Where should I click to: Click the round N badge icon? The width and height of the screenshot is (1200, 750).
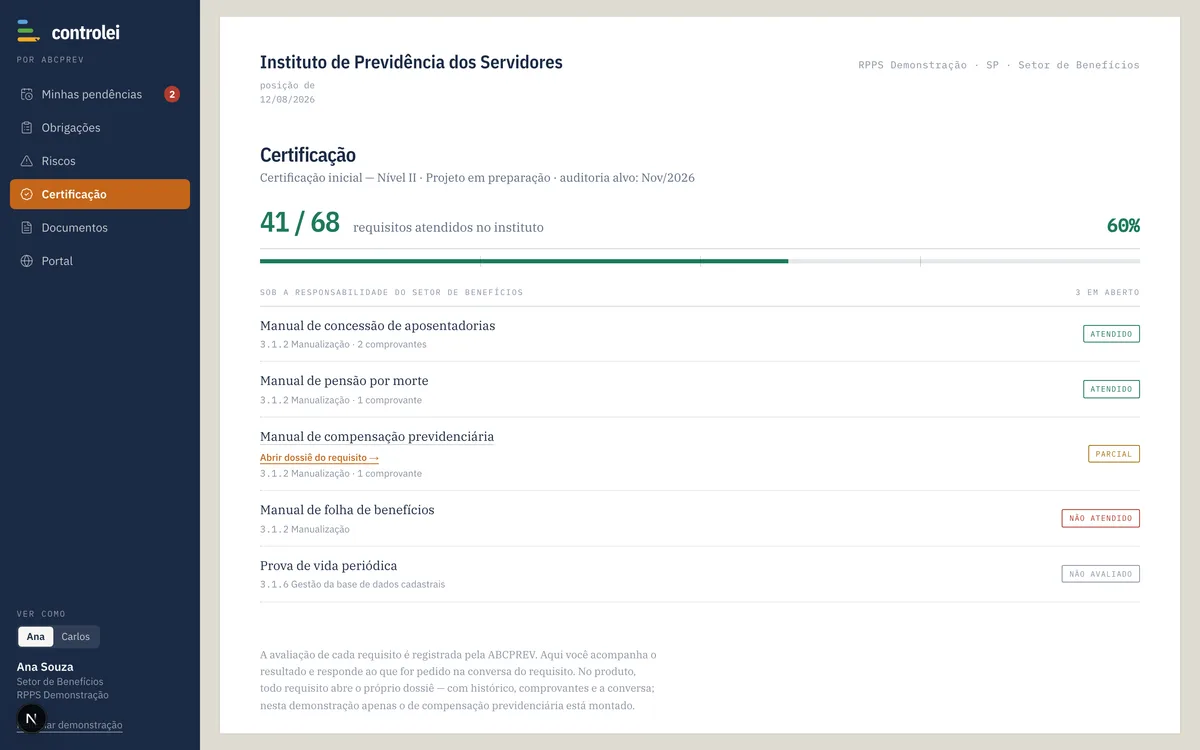click(x=31, y=718)
